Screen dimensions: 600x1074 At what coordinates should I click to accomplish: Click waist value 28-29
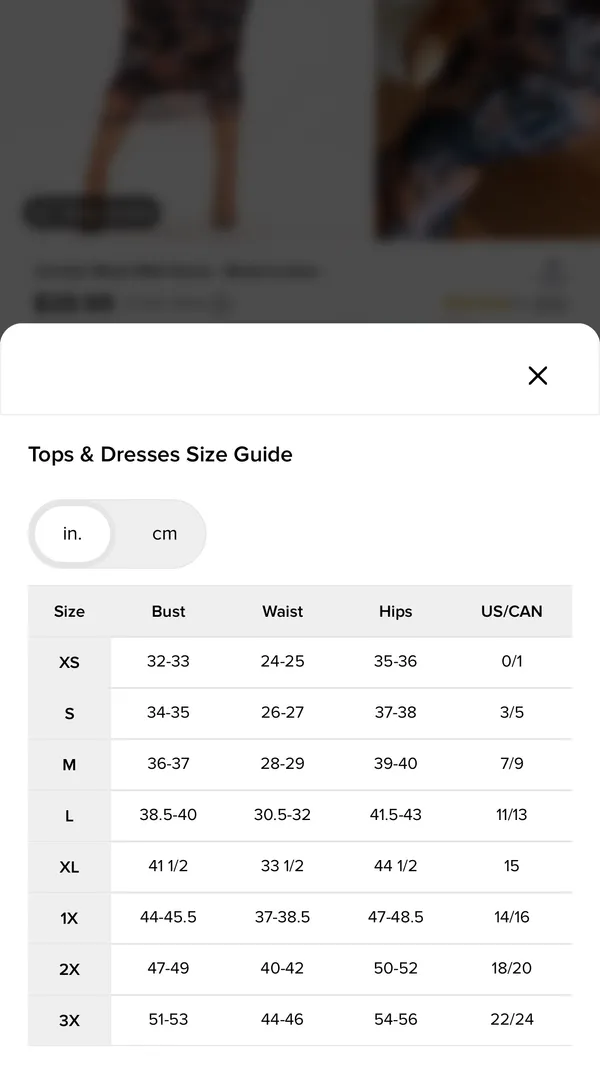(282, 764)
